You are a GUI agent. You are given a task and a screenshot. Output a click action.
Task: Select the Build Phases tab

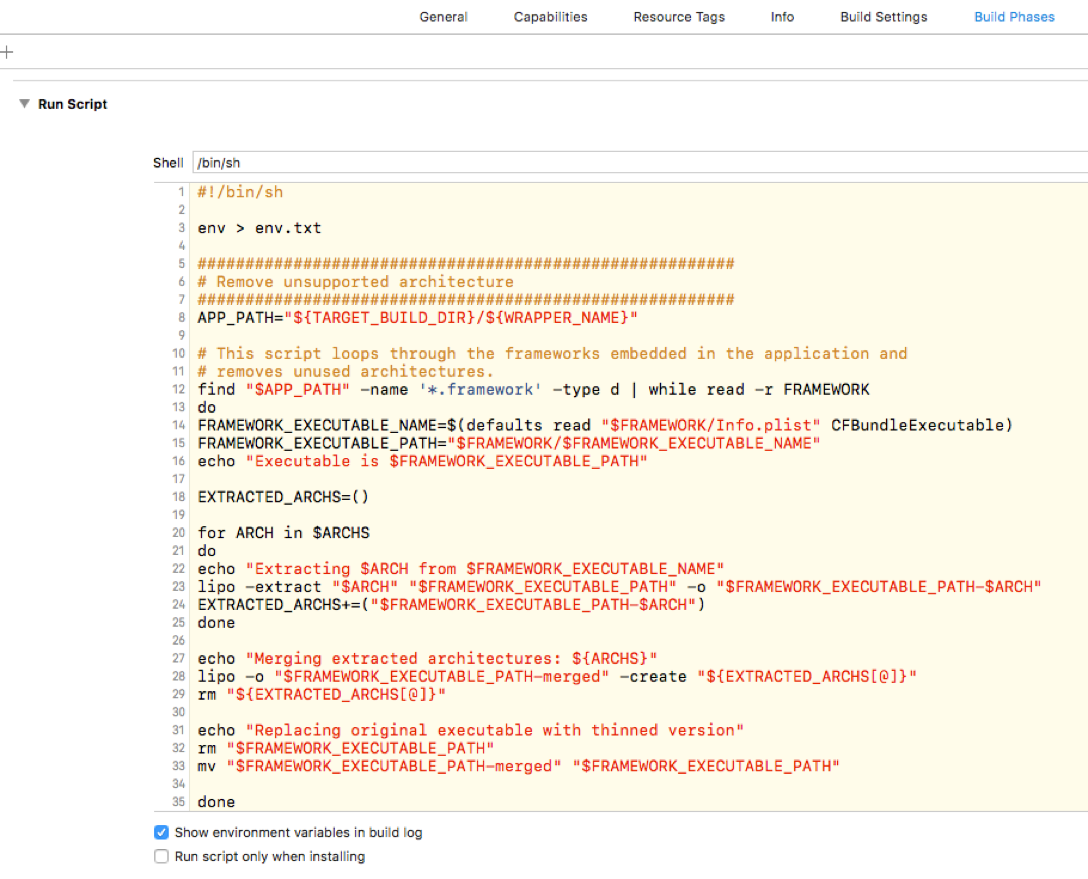tap(1014, 17)
